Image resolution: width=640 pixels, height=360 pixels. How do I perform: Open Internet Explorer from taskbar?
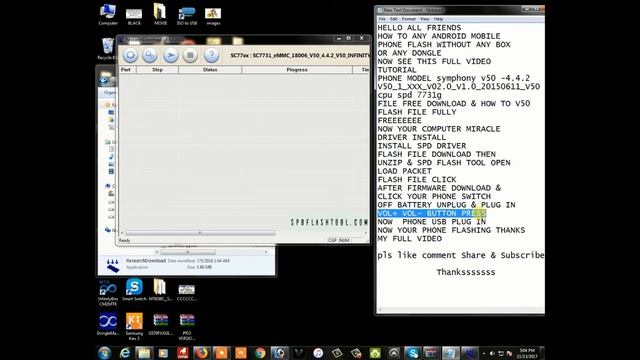tap(124, 353)
